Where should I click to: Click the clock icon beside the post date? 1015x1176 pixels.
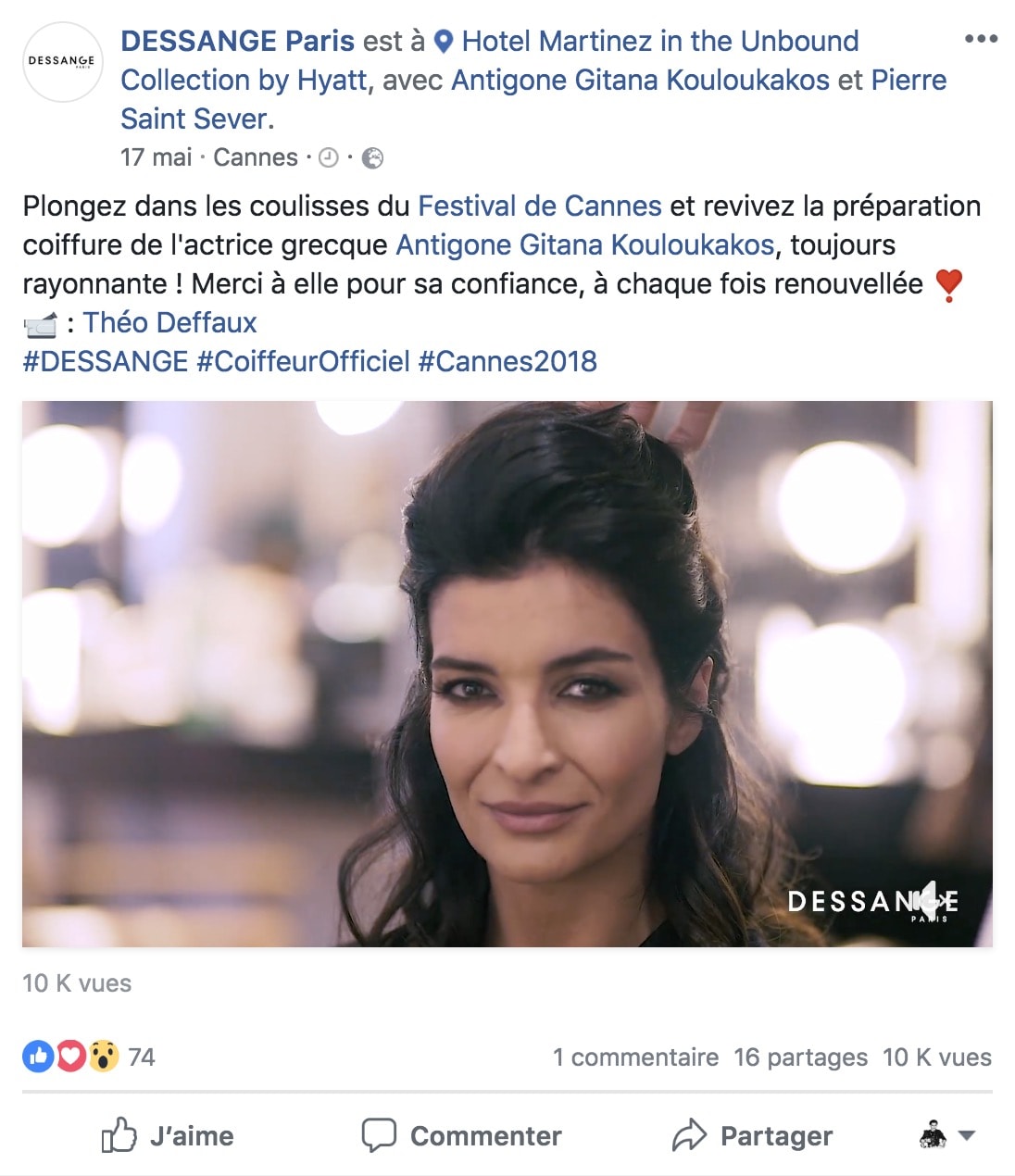click(x=329, y=158)
